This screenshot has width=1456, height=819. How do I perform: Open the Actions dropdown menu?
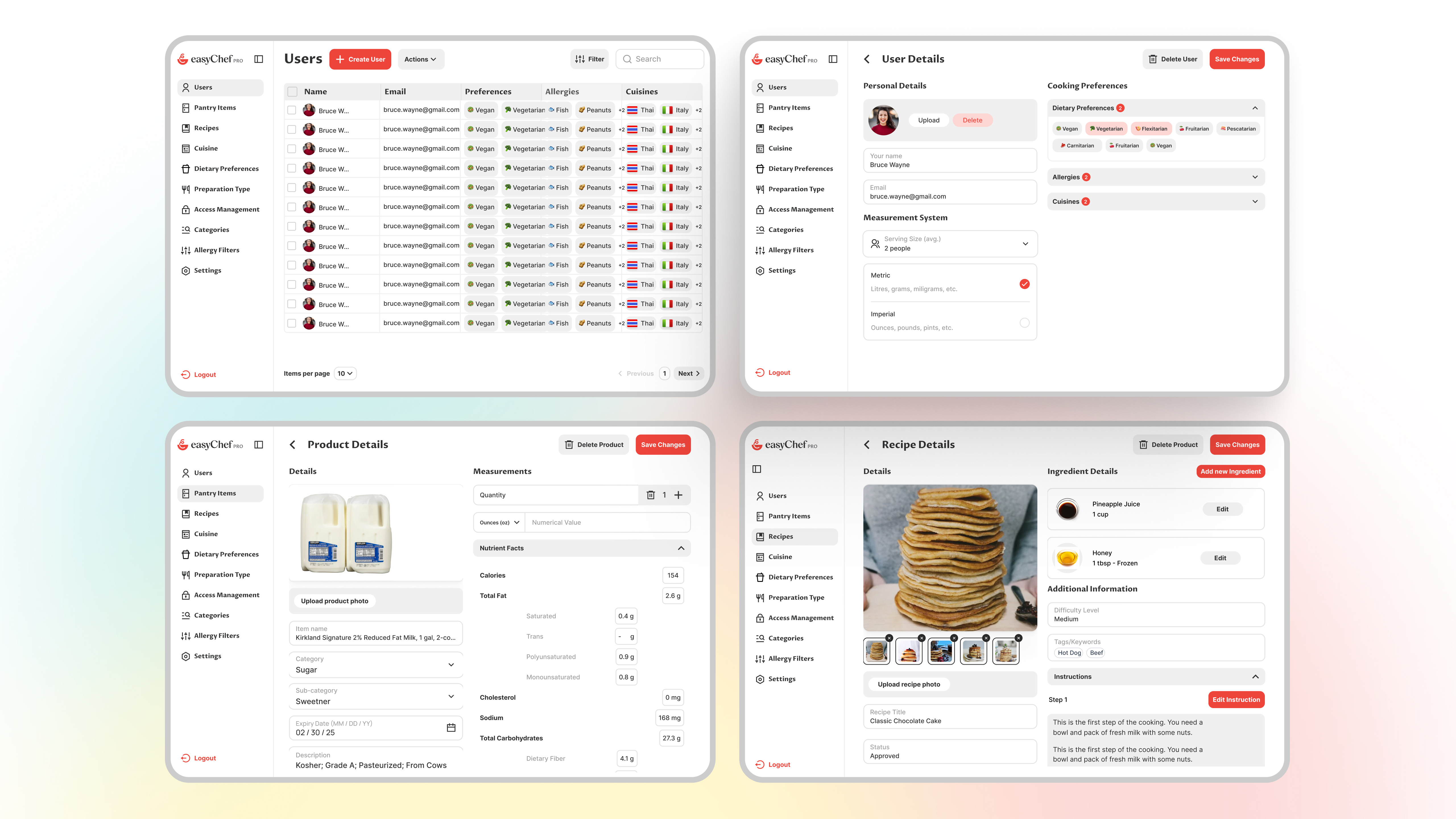421,59
